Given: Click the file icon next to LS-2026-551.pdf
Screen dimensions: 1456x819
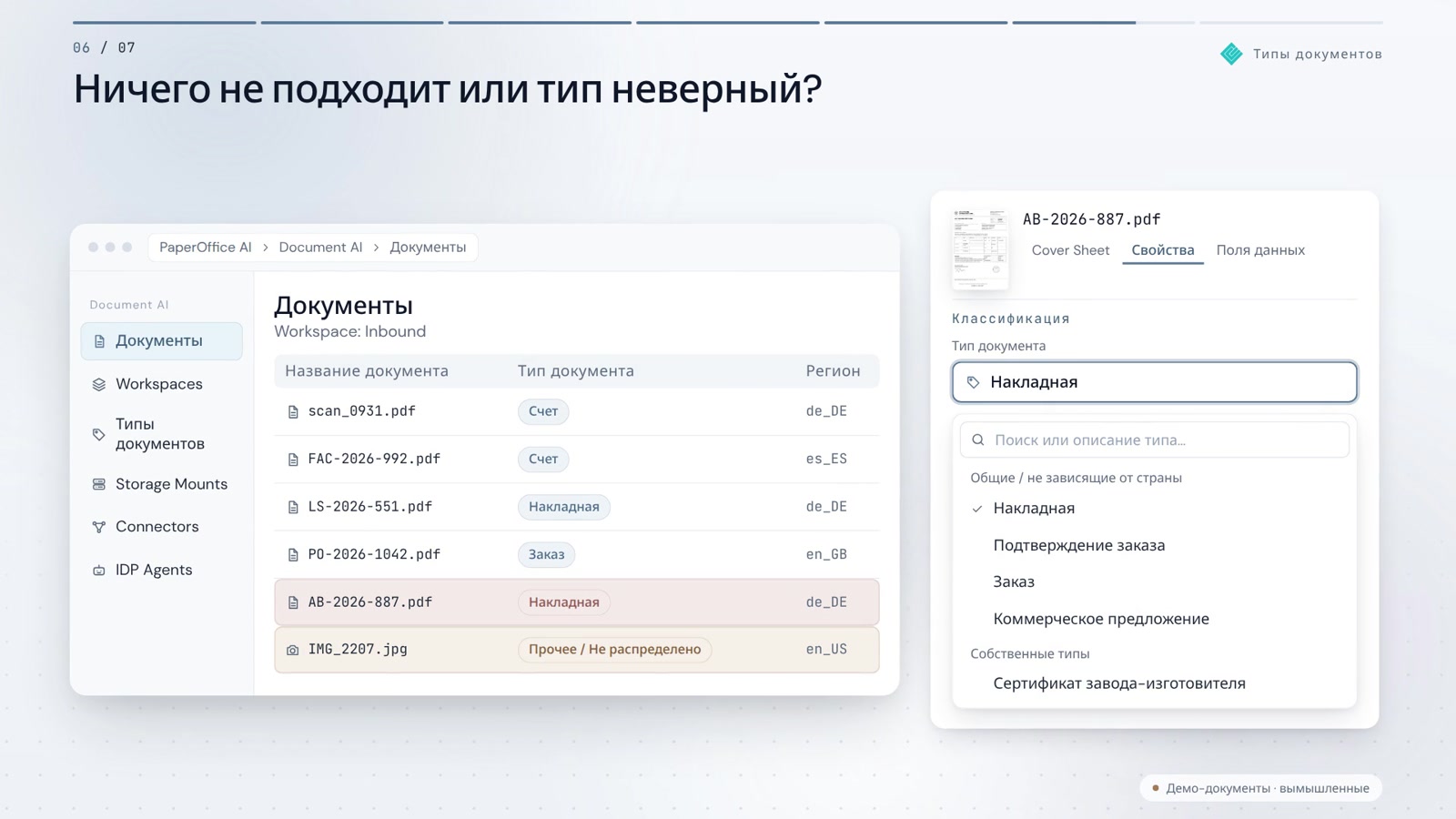Looking at the screenshot, I should coord(293,507).
